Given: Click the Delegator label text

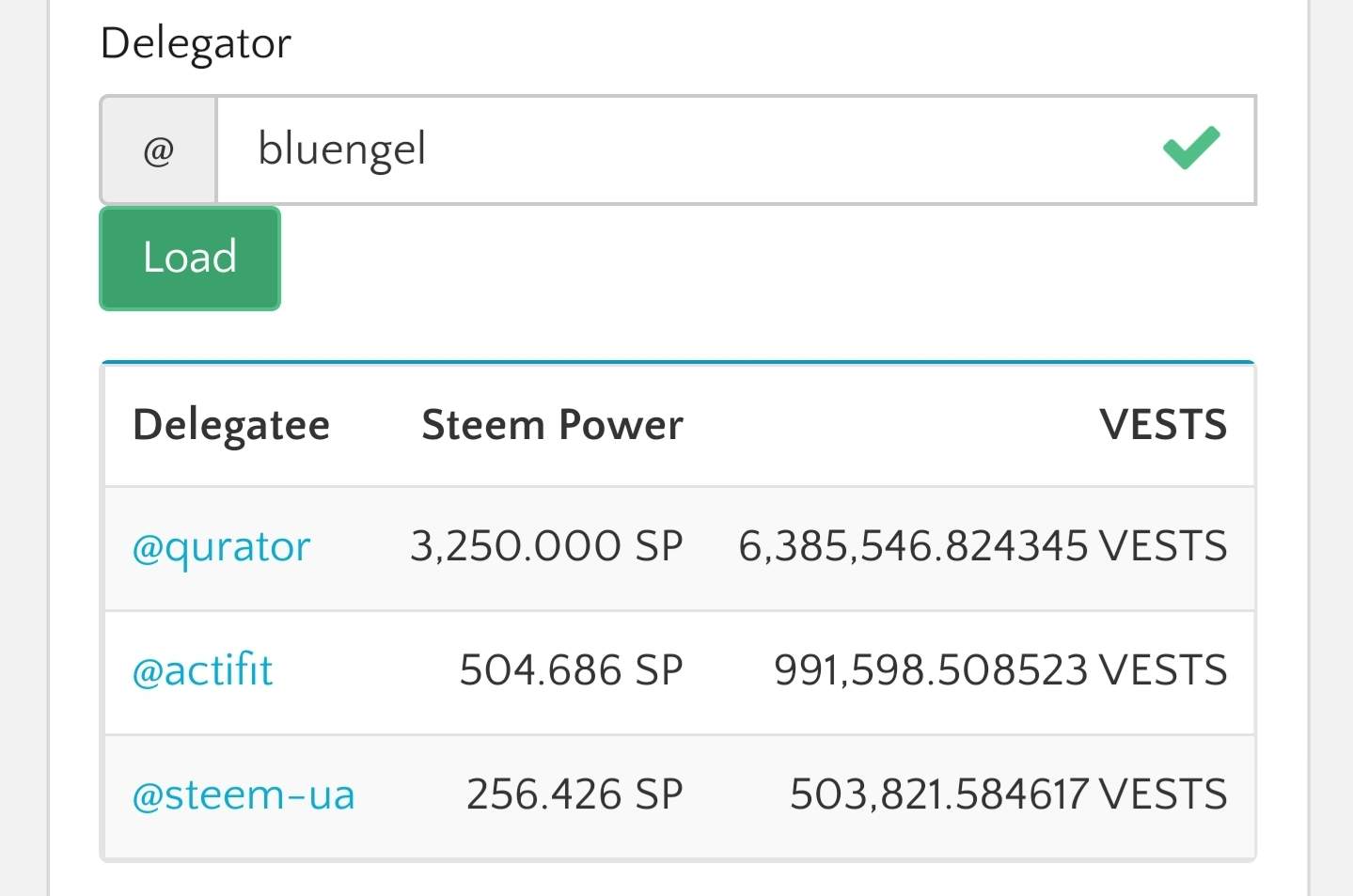Looking at the screenshot, I should coord(196,43).
